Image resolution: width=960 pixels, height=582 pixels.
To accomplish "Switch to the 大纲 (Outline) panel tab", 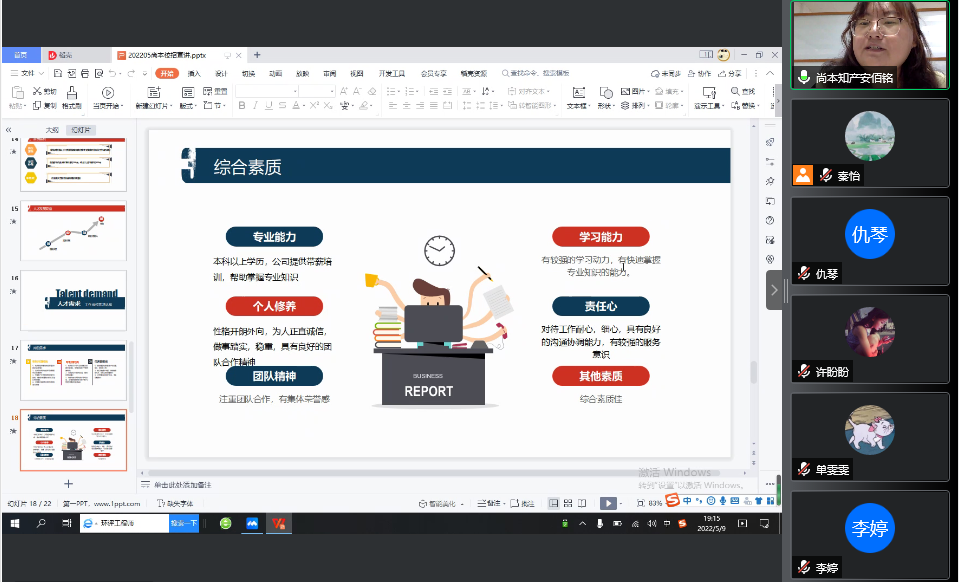I will click(x=52, y=130).
